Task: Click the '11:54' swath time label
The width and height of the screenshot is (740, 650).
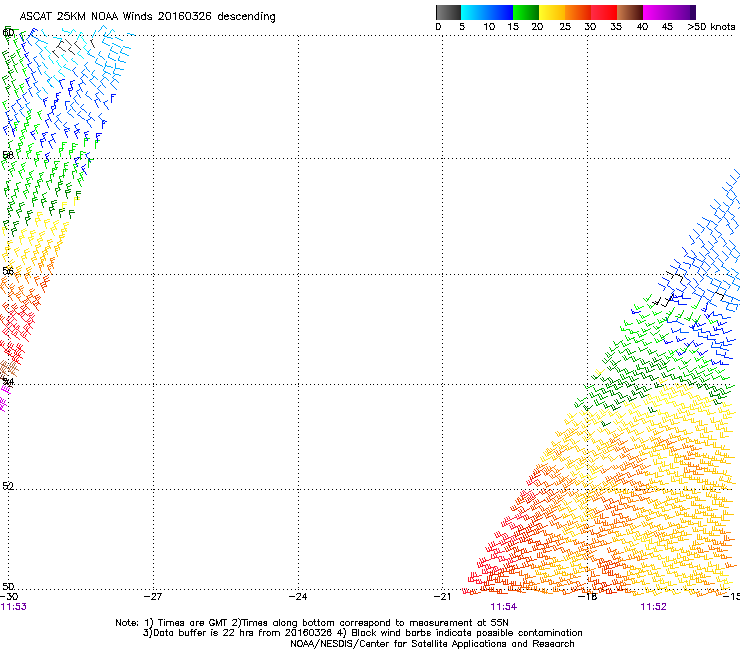Action: tap(504, 607)
